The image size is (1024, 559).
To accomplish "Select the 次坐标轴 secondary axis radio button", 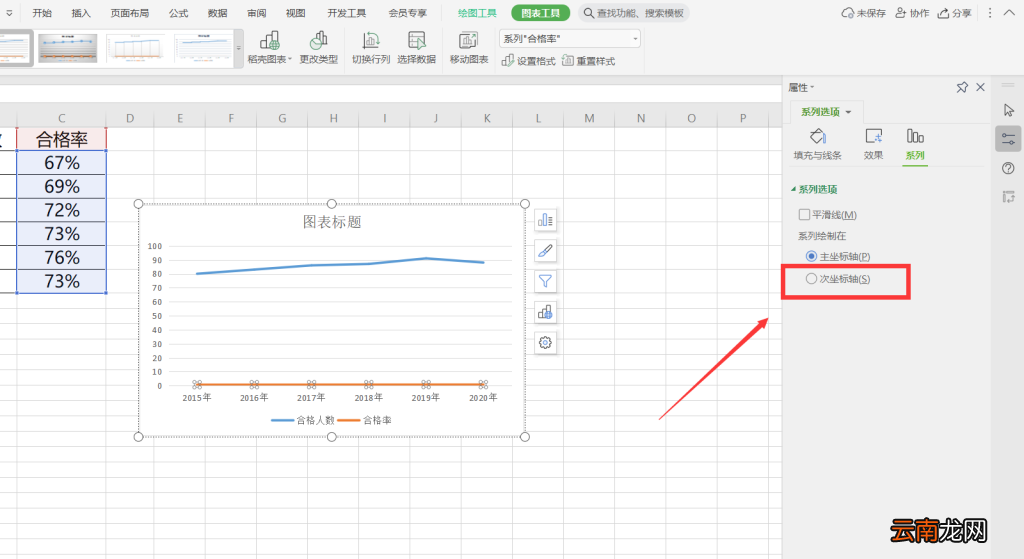I will point(811,279).
